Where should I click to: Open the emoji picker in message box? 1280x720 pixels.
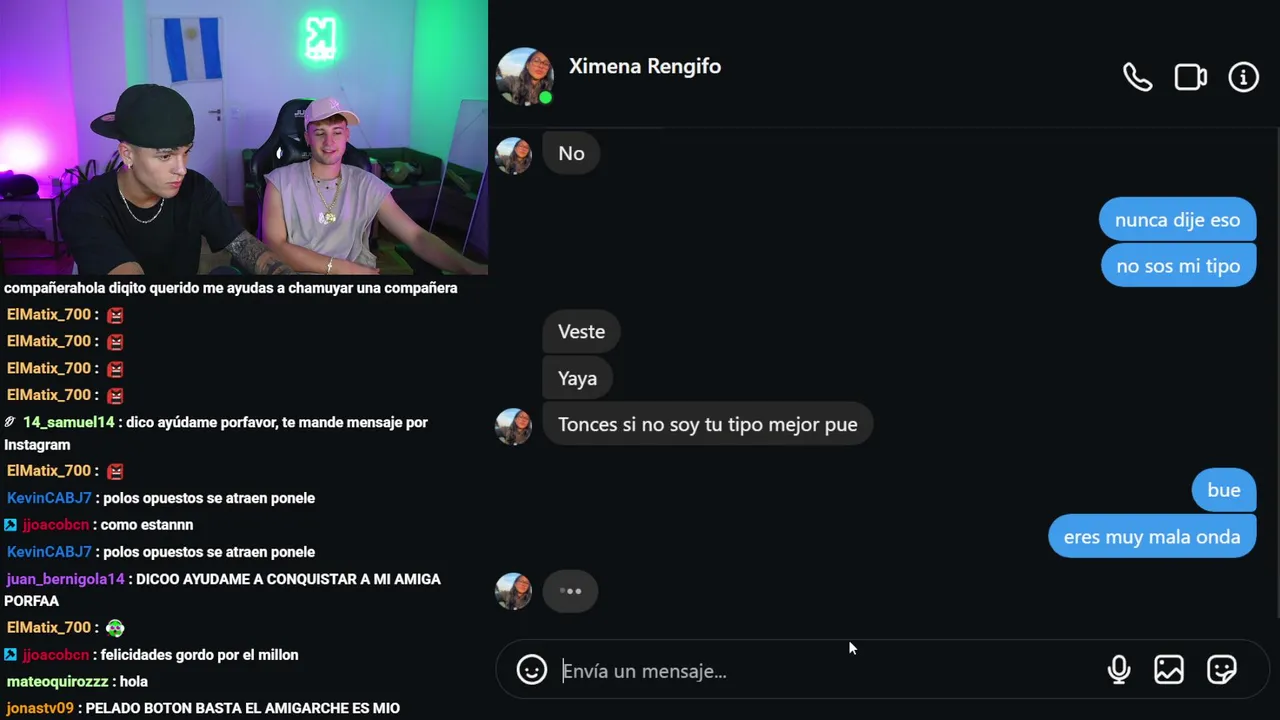[x=532, y=670]
